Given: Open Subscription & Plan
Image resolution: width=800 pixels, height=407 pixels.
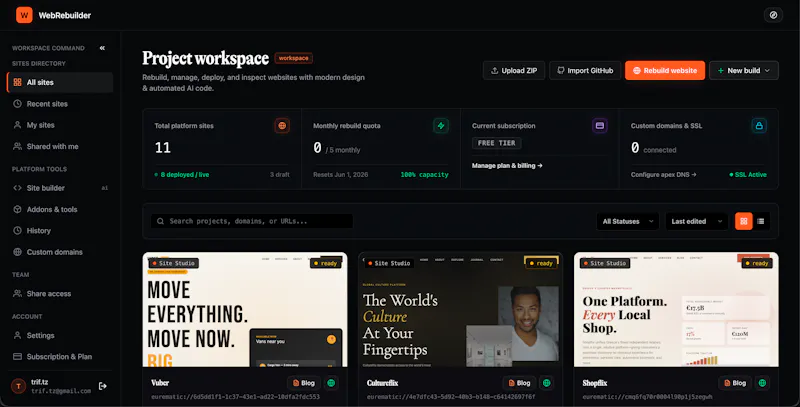Looking at the screenshot, I should point(60,357).
